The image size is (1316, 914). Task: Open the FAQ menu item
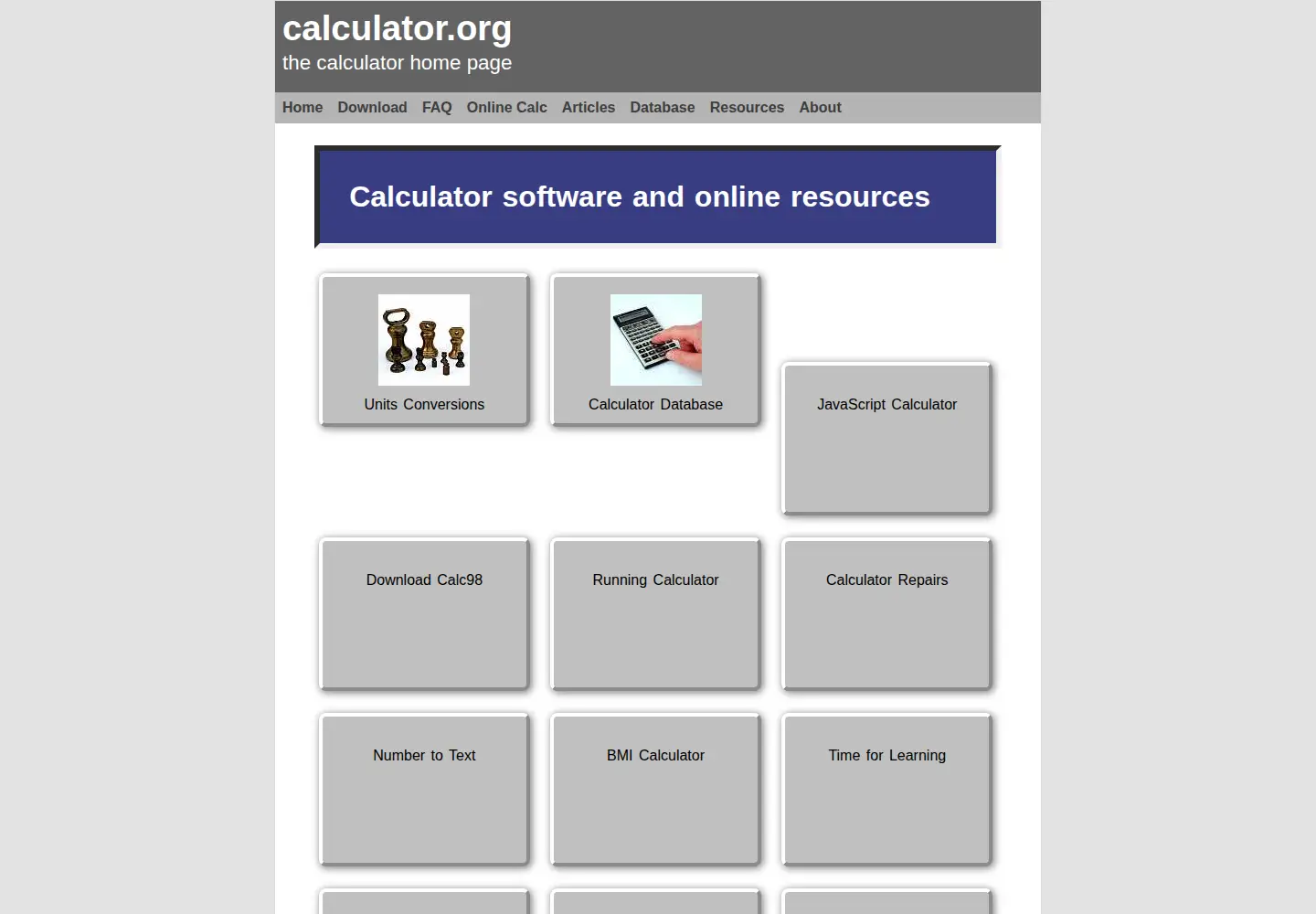click(437, 107)
